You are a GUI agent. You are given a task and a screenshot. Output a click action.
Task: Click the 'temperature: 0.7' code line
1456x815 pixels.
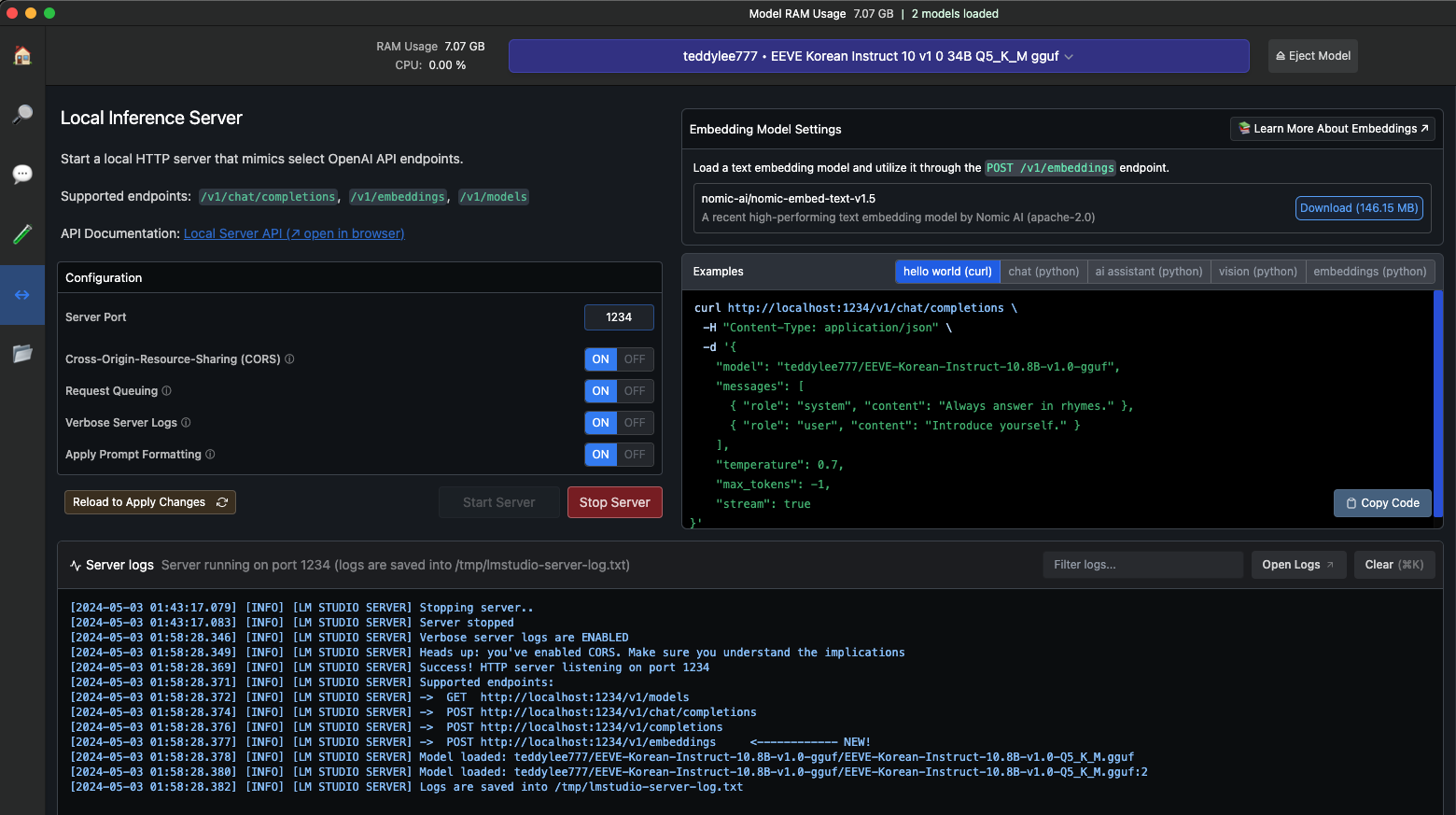click(x=779, y=465)
